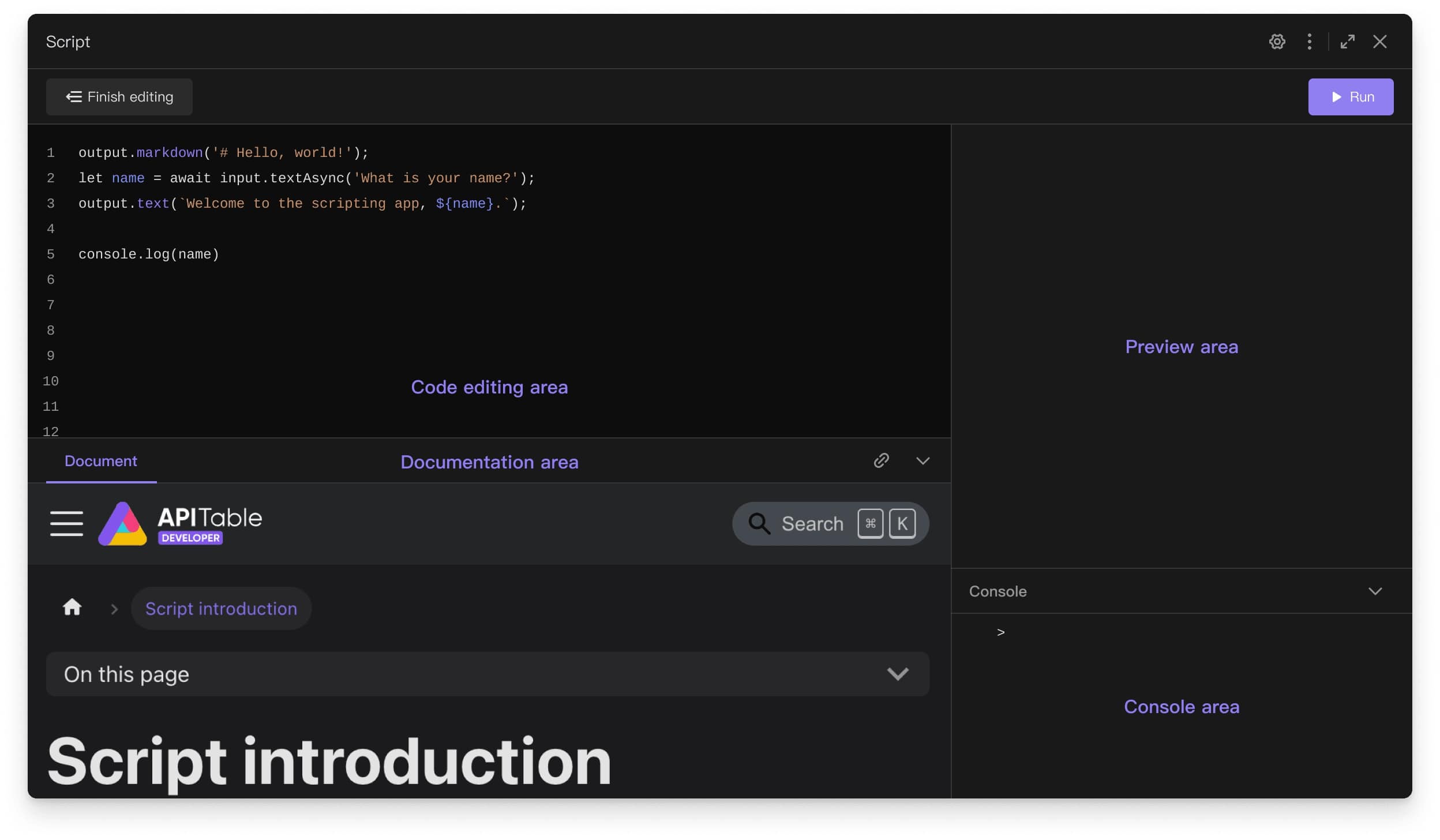The image size is (1440, 840).
Task: Expand the Console panel dropdown
Action: tap(1376, 591)
